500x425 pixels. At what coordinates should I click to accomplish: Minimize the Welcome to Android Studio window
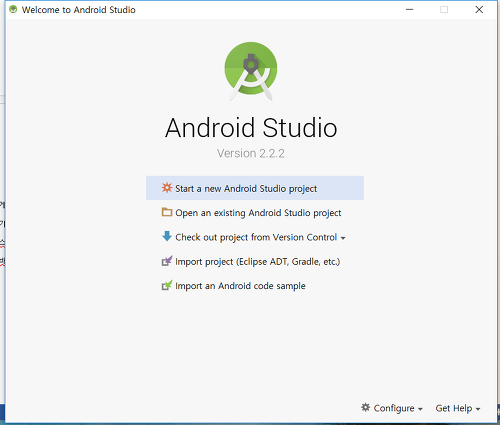pos(409,9)
